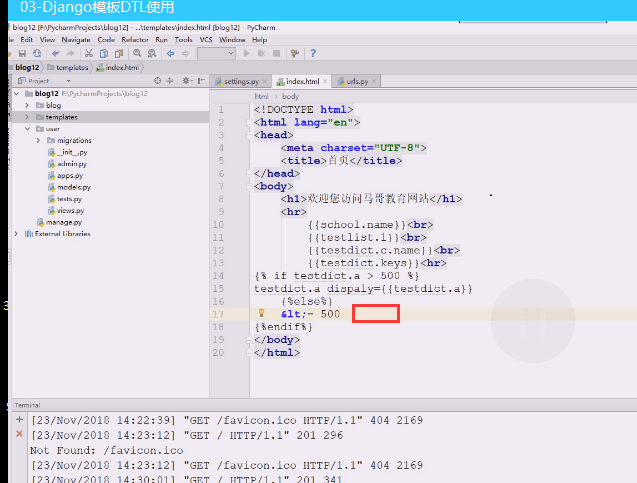Fold the head tag at line 3
Viewport: 637px width, 483px height.
pos(249,135)
